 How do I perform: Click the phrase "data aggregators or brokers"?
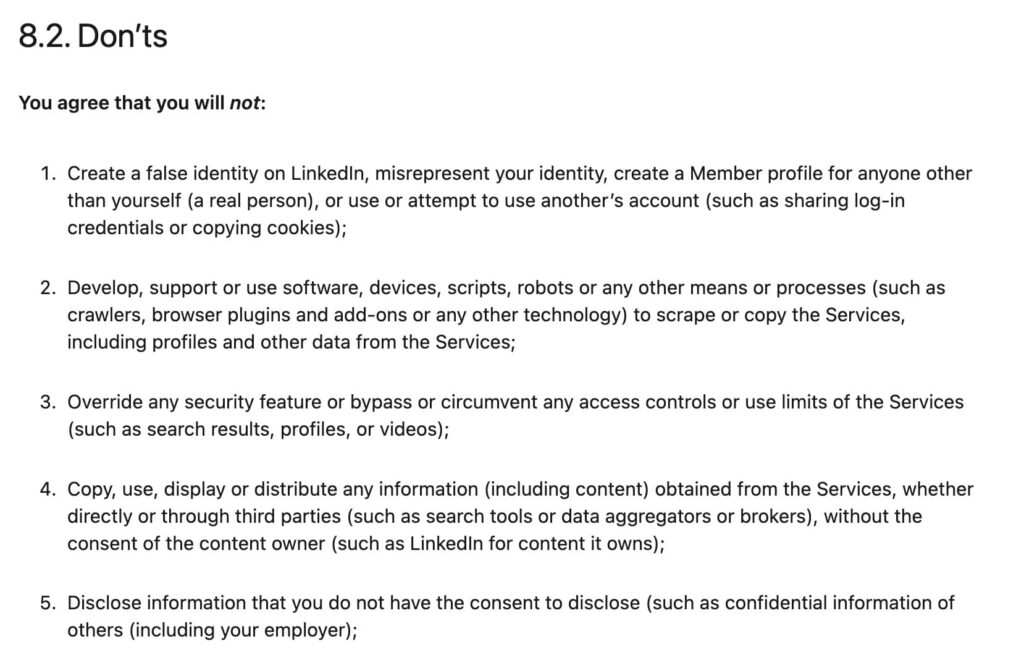click(626, 517)
